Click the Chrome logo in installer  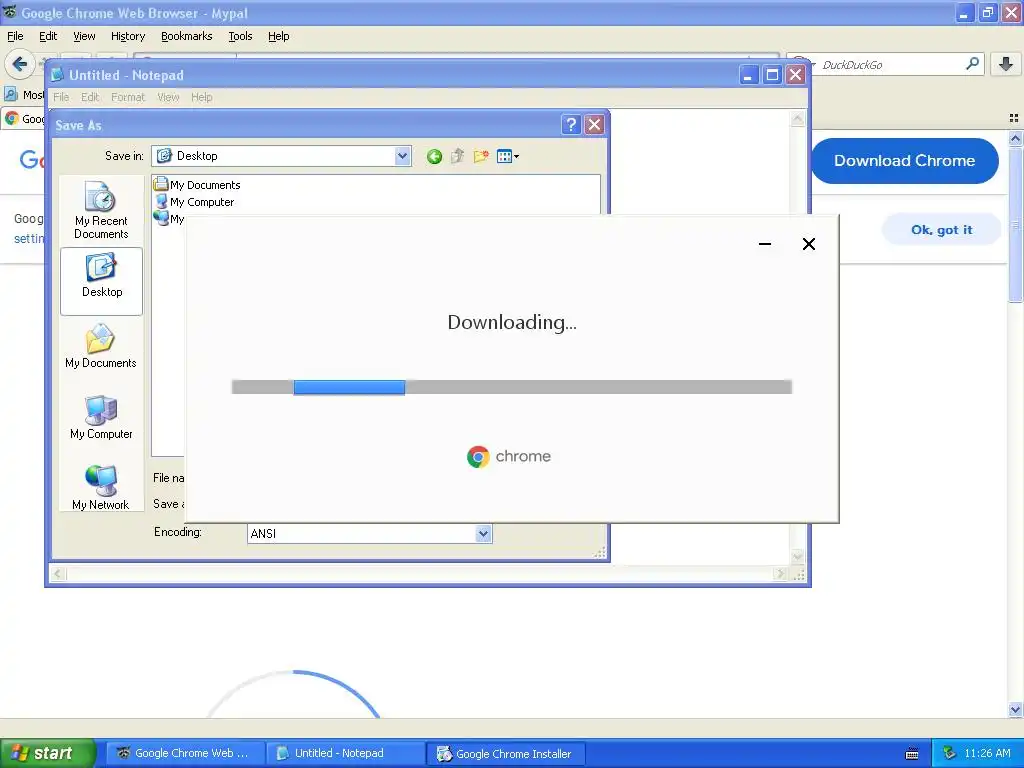478,456
